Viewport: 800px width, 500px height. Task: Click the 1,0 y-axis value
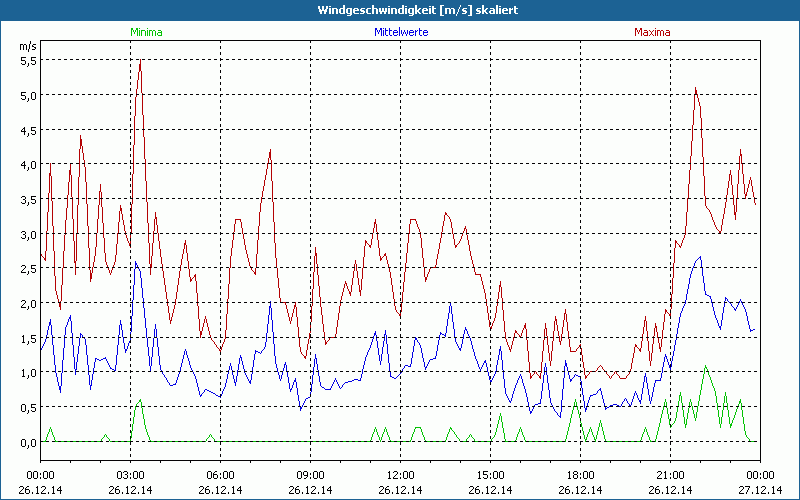pos(29,373)
